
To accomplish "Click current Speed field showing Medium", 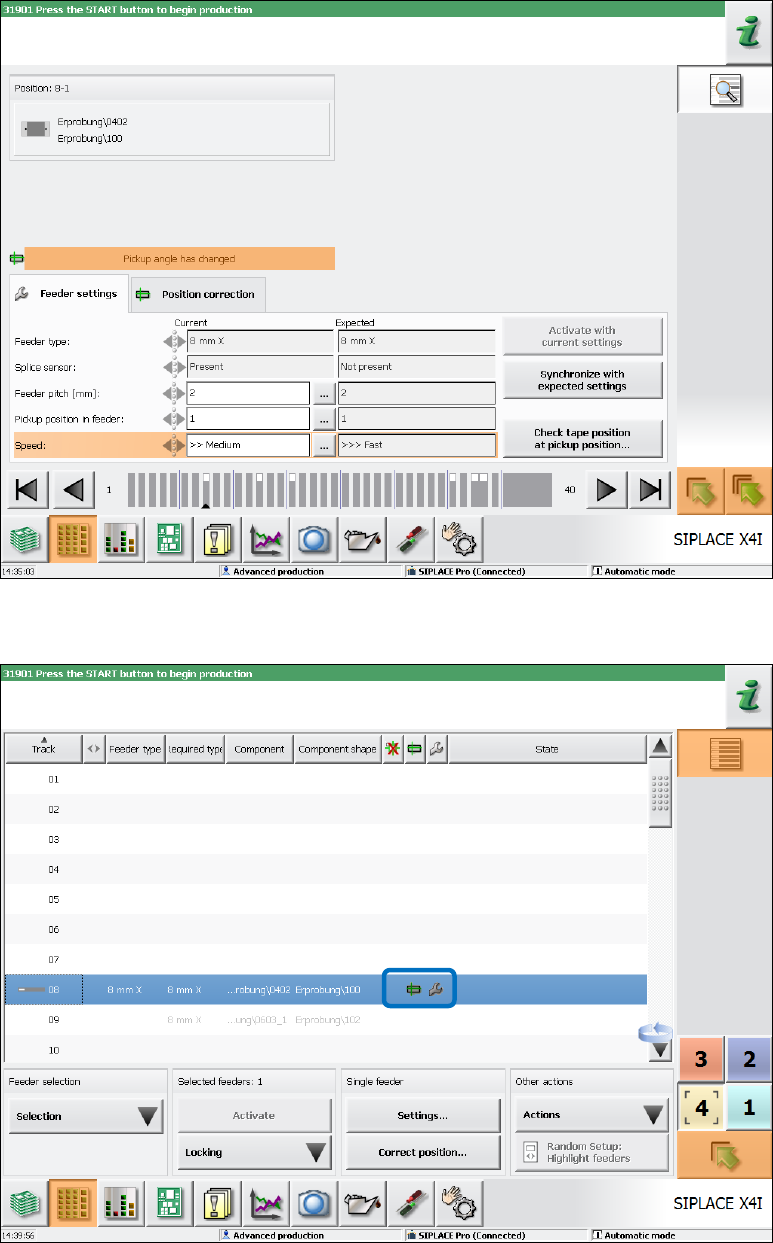I will coord(248,445).
